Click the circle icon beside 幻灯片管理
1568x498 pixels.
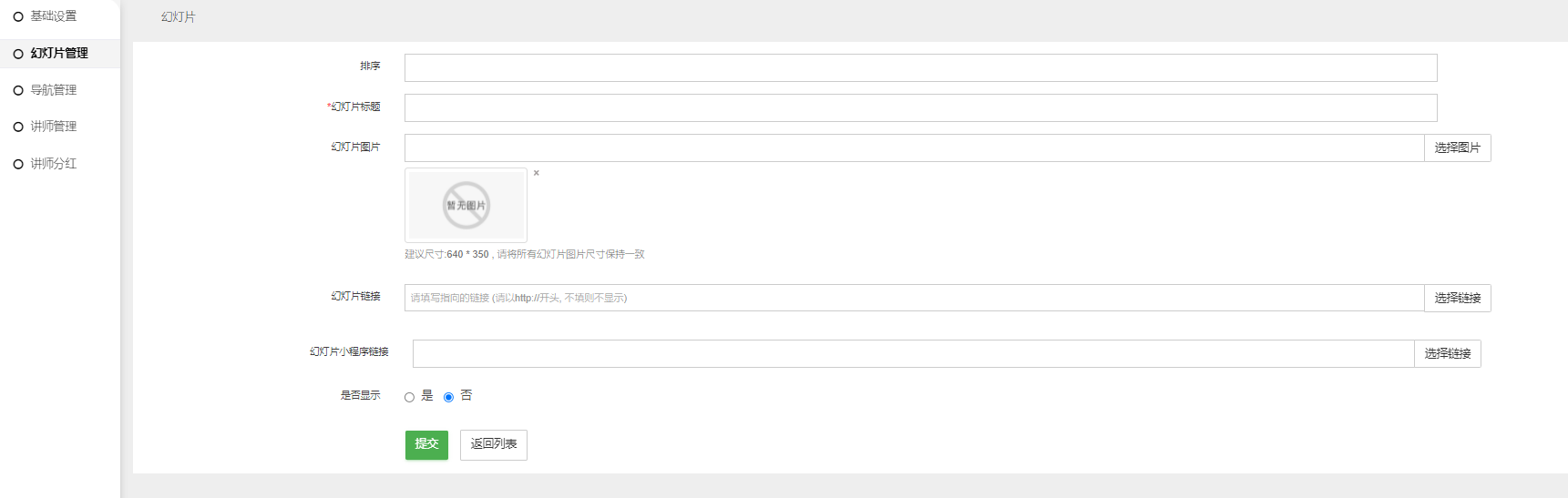tap(18, 54)
